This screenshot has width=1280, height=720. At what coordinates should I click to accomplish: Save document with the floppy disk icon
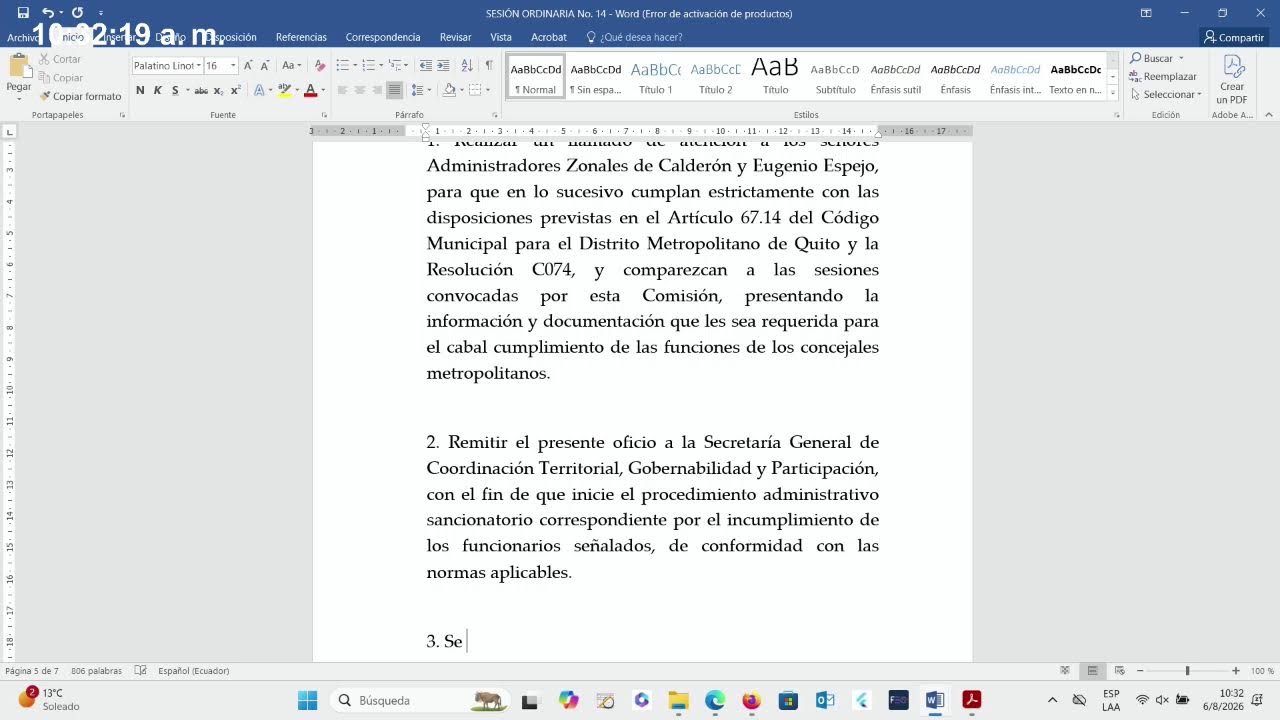click(x=23, y=13)
